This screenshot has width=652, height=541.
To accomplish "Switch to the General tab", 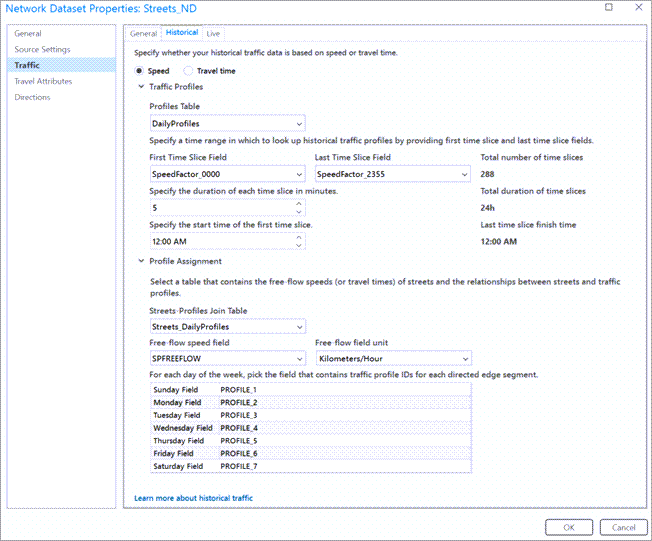I will 143,33.
